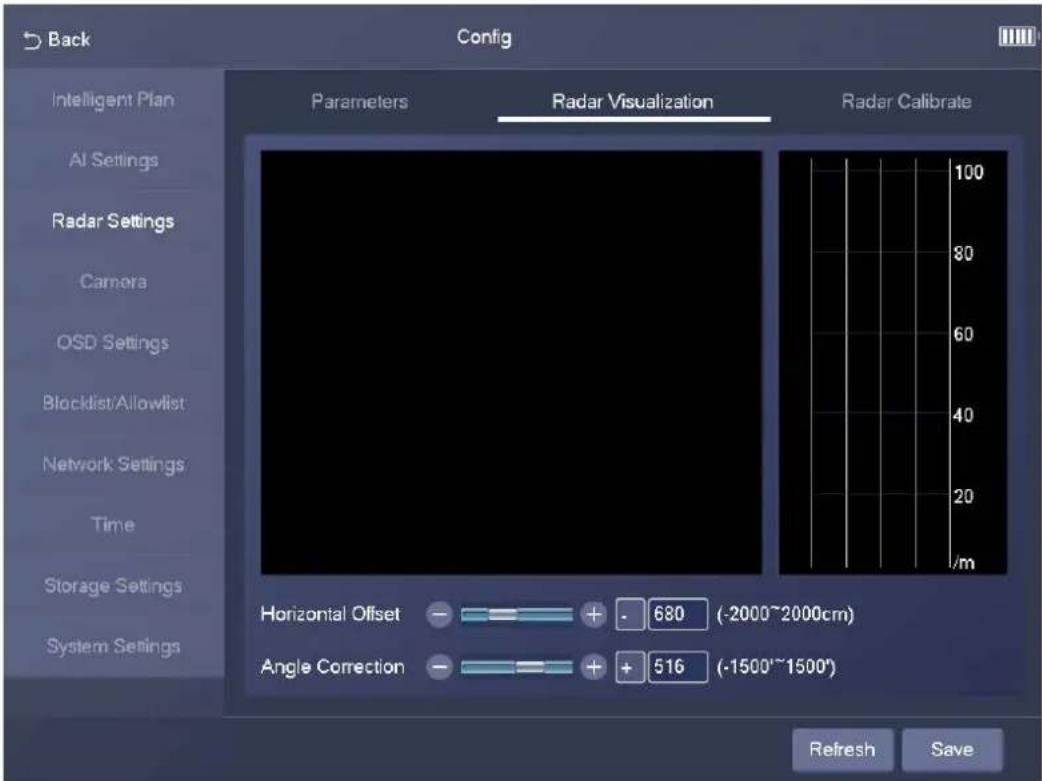Edit Horizontal Offset value field 680
This screenshot has height=781, width=1042.
(x=678, y=614)
